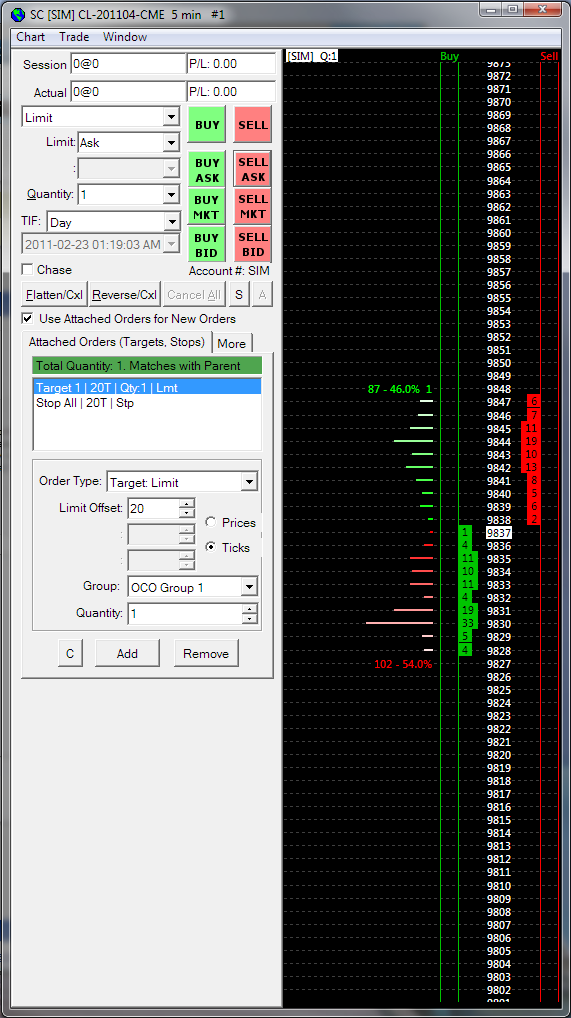Click the C button beside Add
This screenshot has height=1018, width=571.
click(x=70, y=654)
